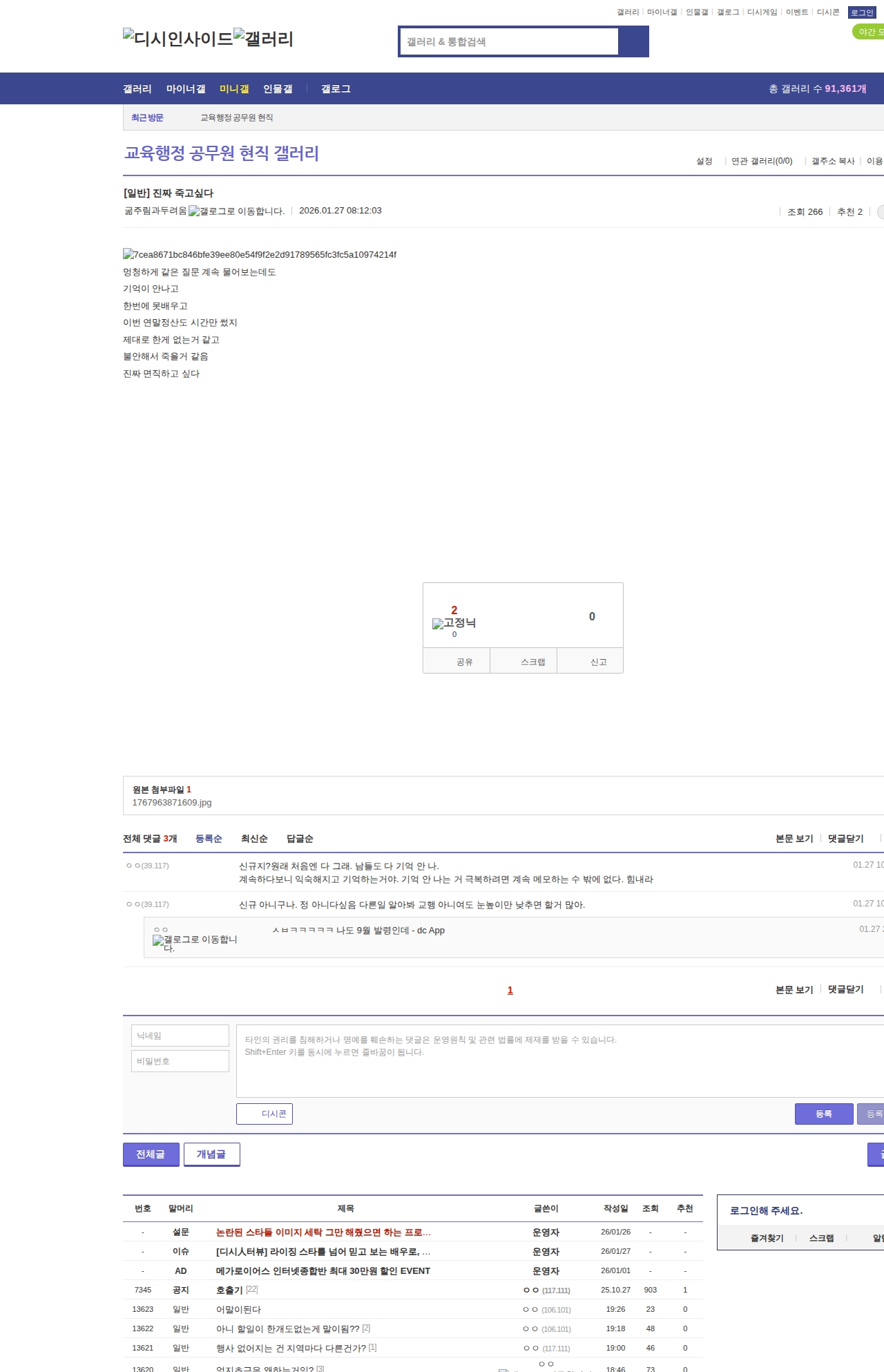Sort comments by 등록순
Image resolution: width=884 pixels, height=1372 pixels.
[209, 839]
